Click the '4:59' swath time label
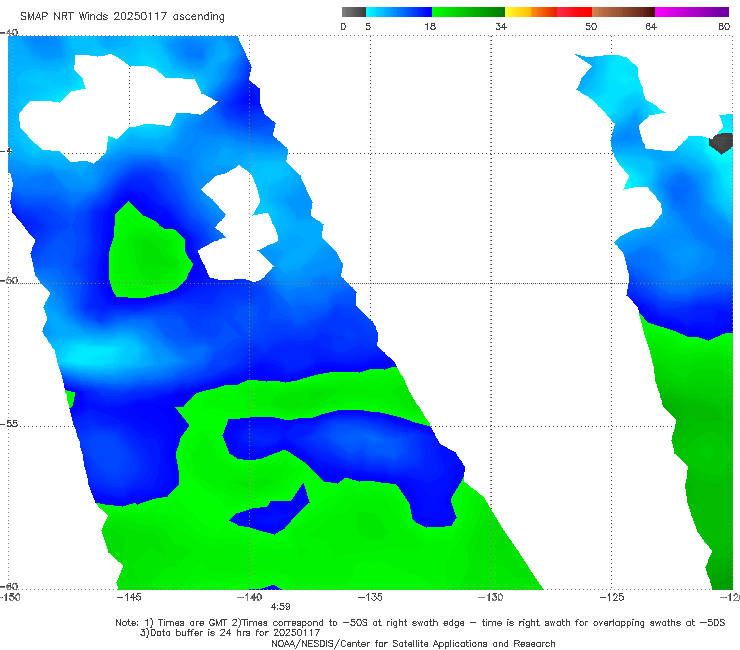 [x=280, y=607]
